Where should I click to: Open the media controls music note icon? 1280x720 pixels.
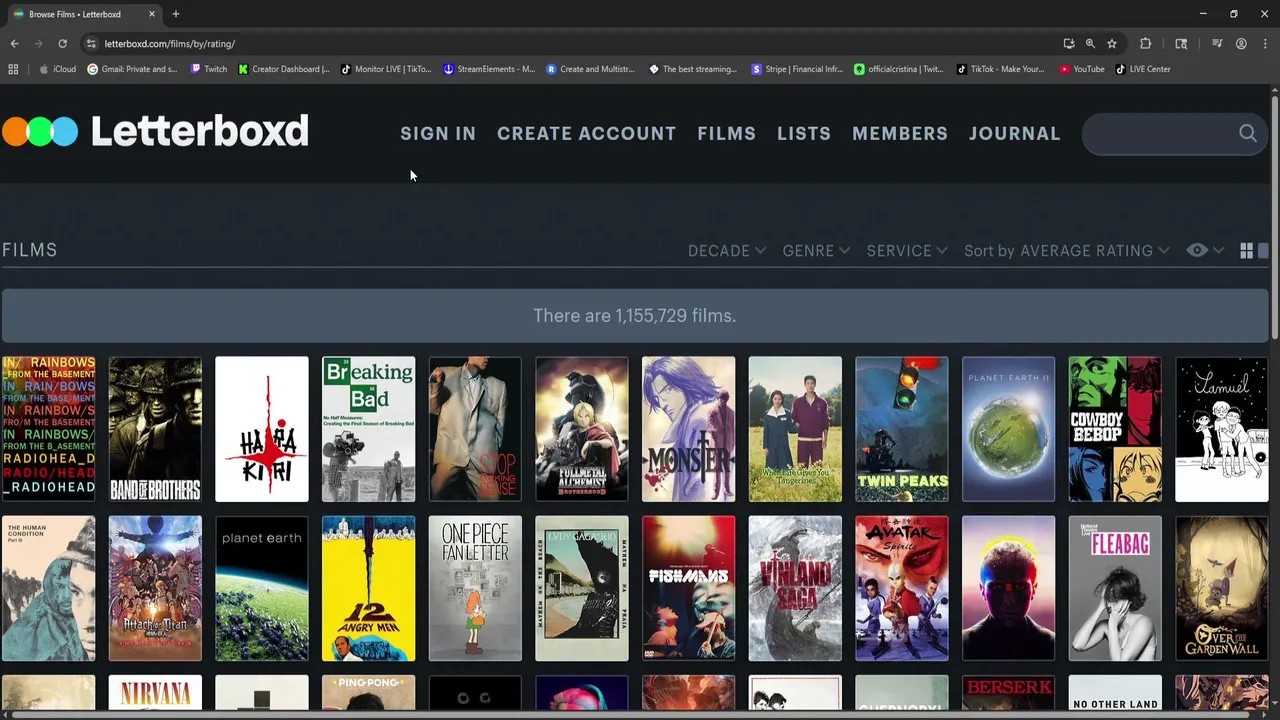point(1217,44)
